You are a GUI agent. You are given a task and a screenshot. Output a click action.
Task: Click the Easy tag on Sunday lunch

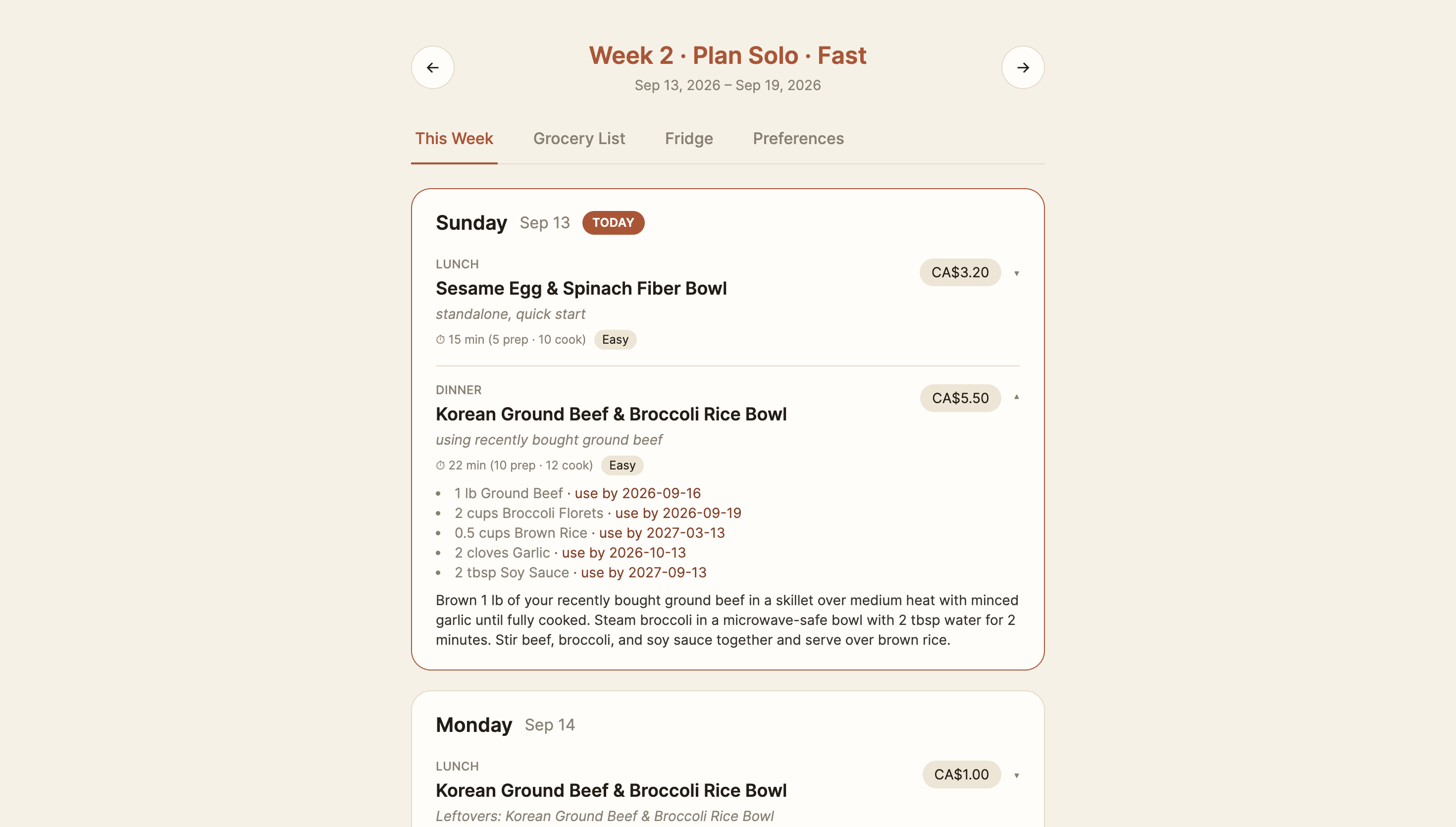[x=615, y=340]
